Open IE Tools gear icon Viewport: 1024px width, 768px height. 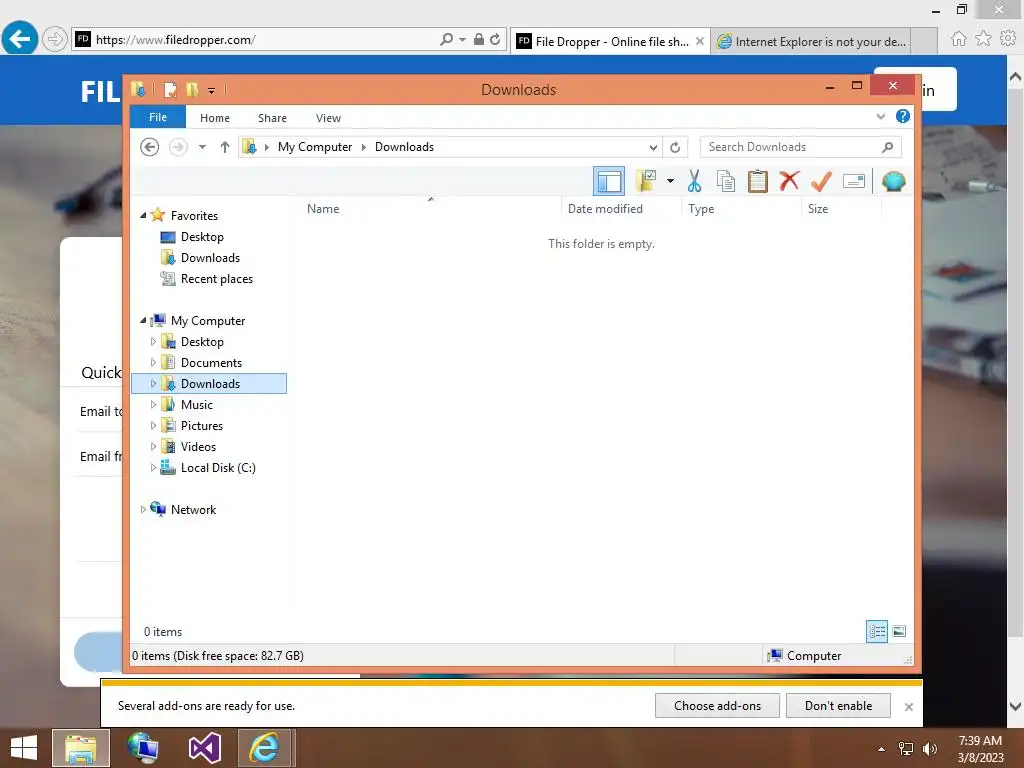coord(1008,39)
